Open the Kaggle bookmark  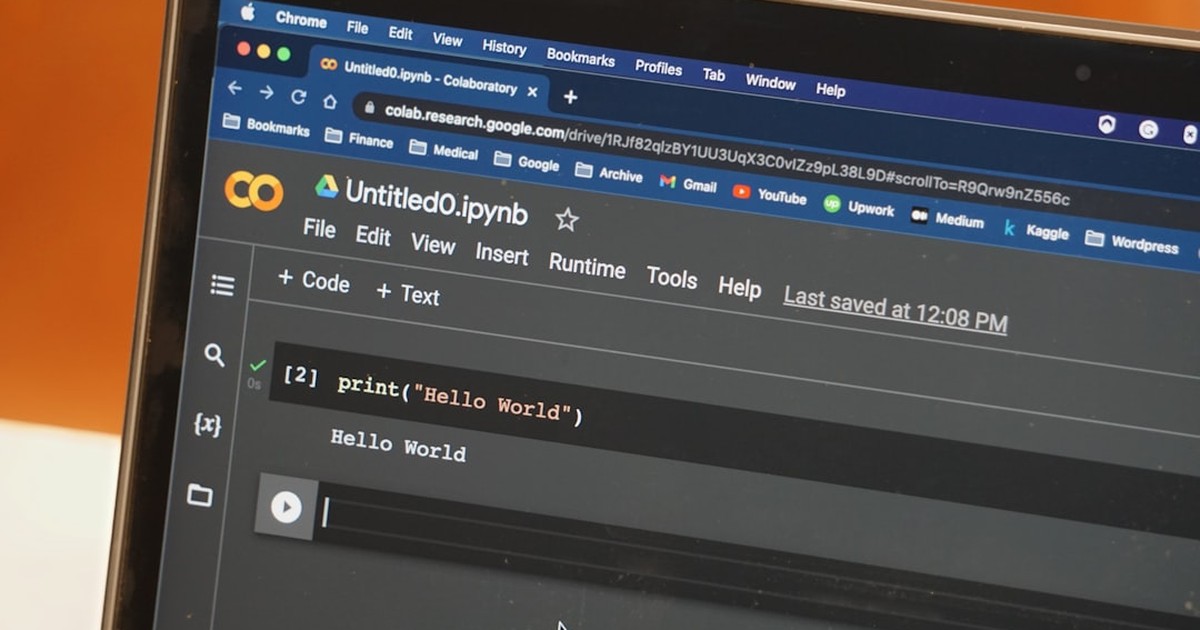click(1036, 231)
